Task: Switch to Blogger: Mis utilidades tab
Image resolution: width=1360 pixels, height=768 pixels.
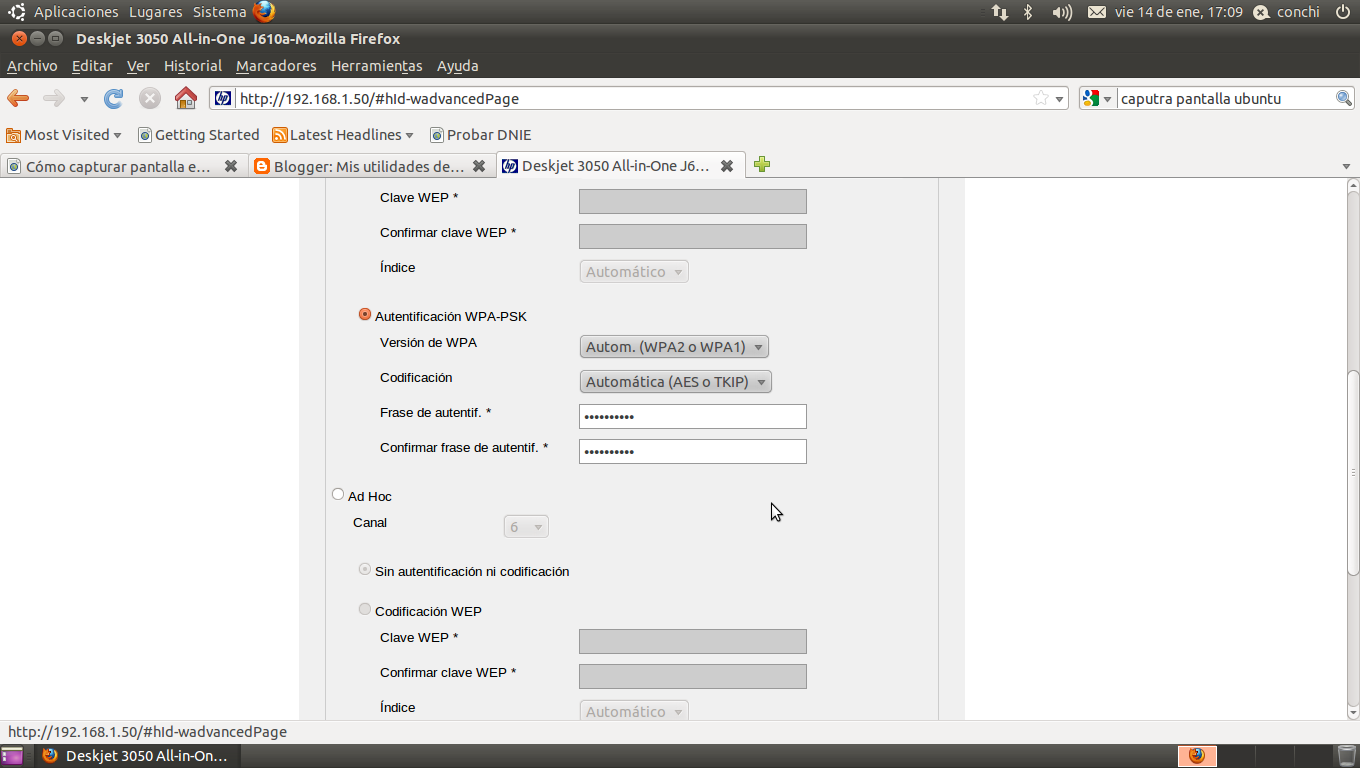Action: coord(372,166)
